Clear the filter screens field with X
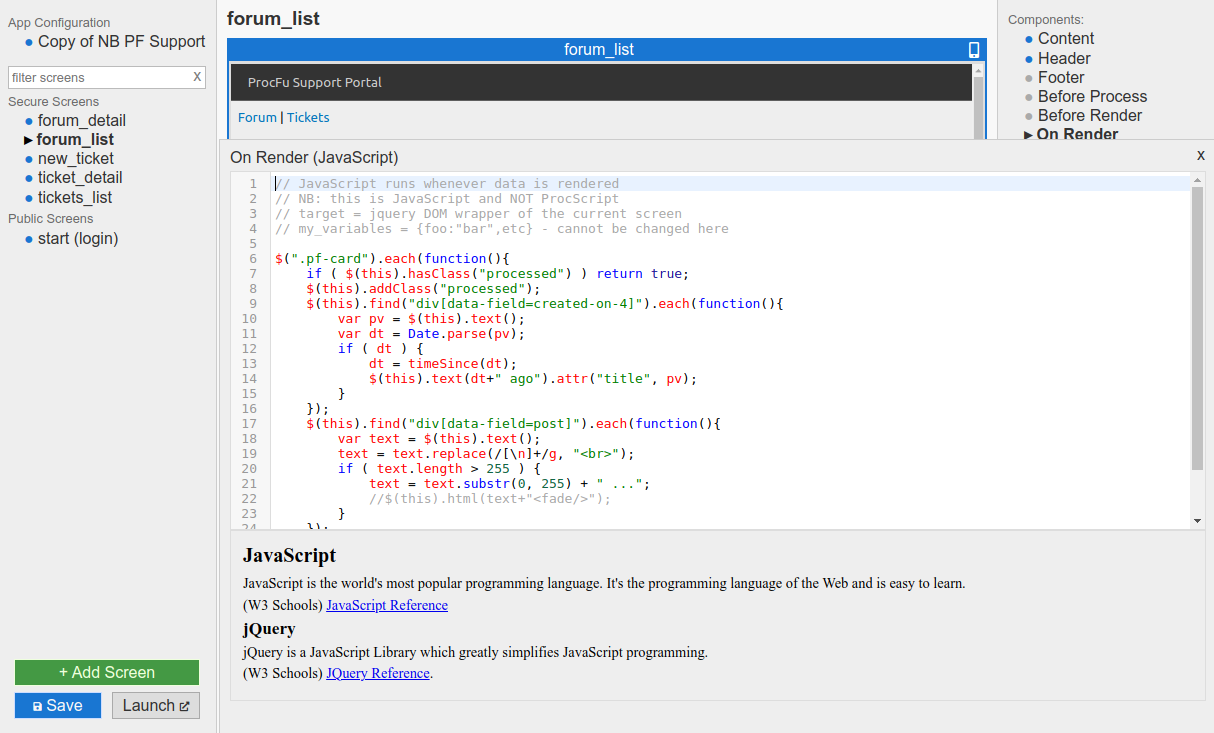 [197, 77]
